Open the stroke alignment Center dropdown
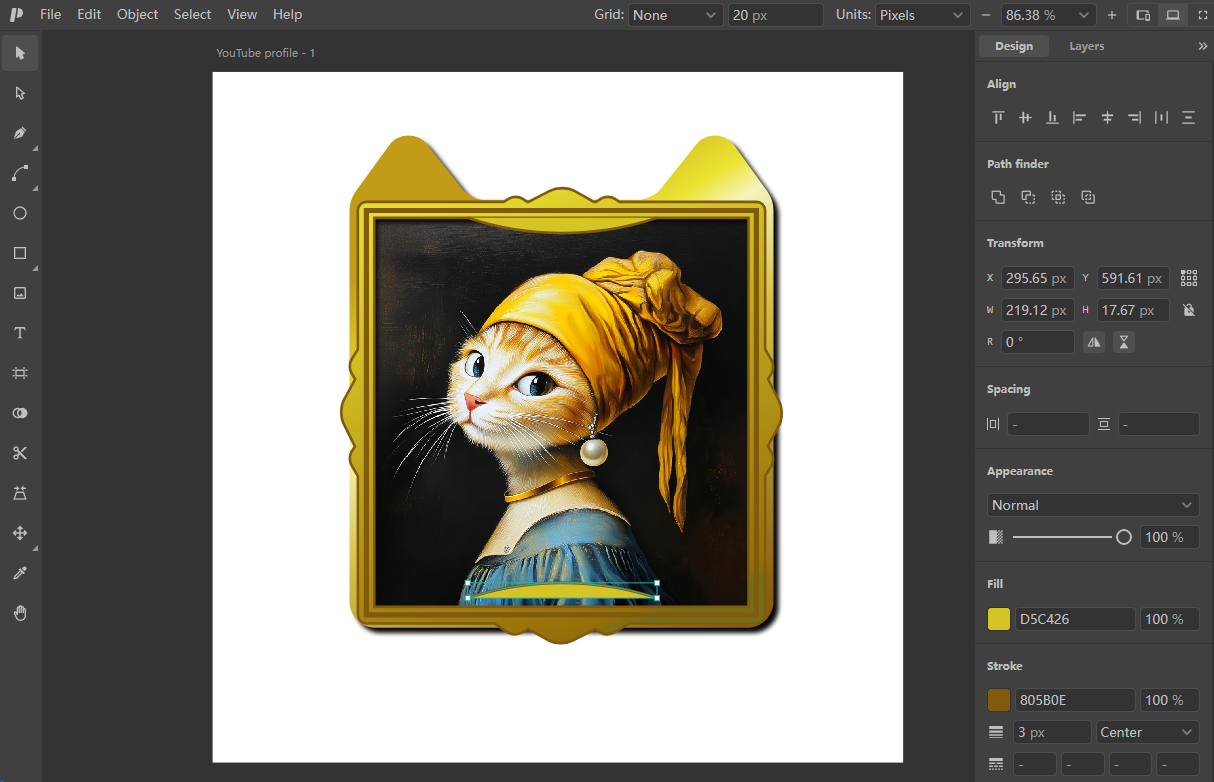The height and width of the screenshot is (782, 1214). [x=1148, y=732]
